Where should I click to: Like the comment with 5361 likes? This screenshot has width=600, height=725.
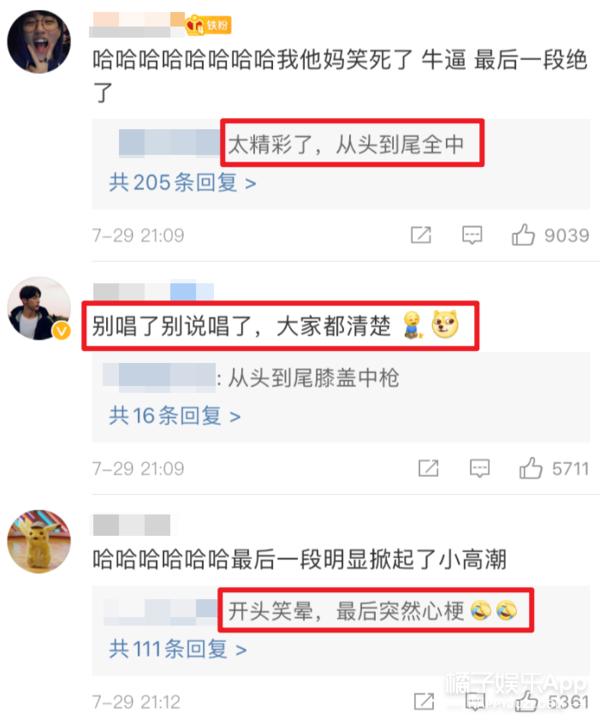pyautogui.click(x=526, y=701)
